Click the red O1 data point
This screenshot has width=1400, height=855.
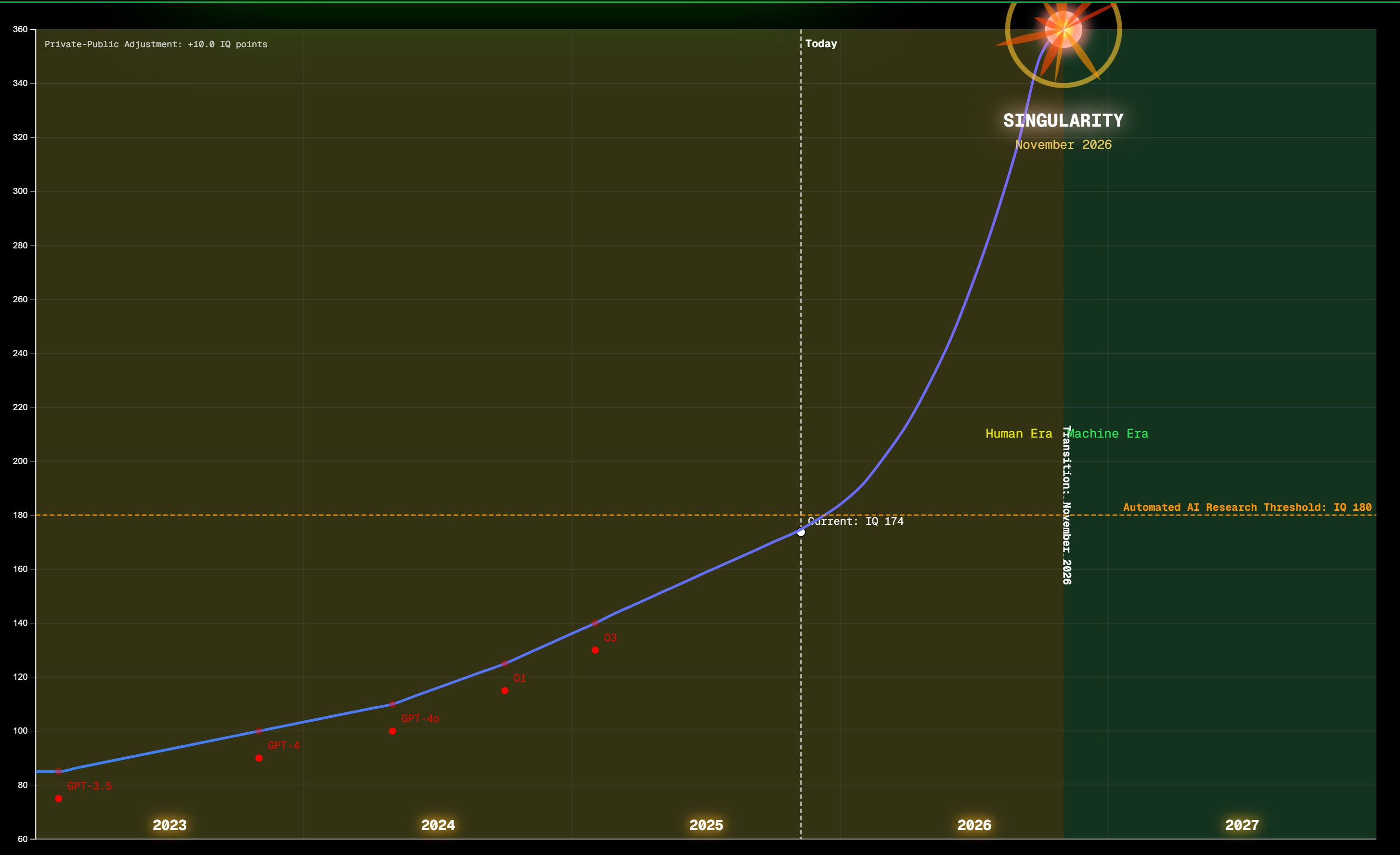[x=505, y=690]
